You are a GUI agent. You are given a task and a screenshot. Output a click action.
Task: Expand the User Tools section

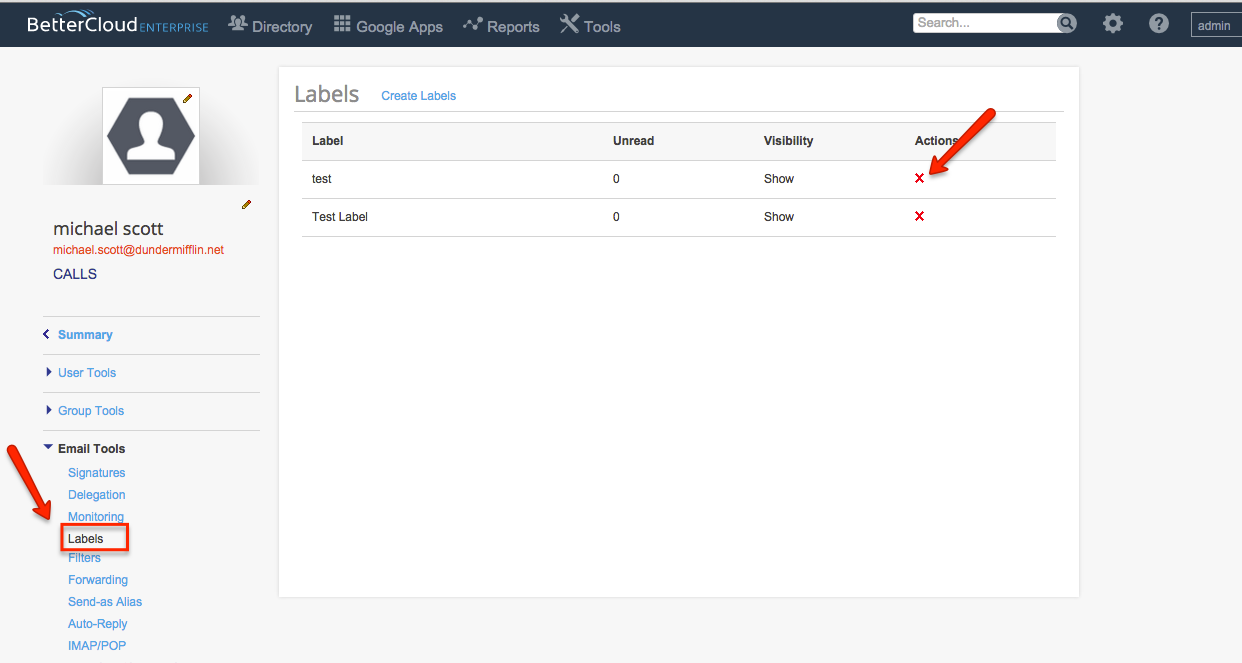point(87,373)
